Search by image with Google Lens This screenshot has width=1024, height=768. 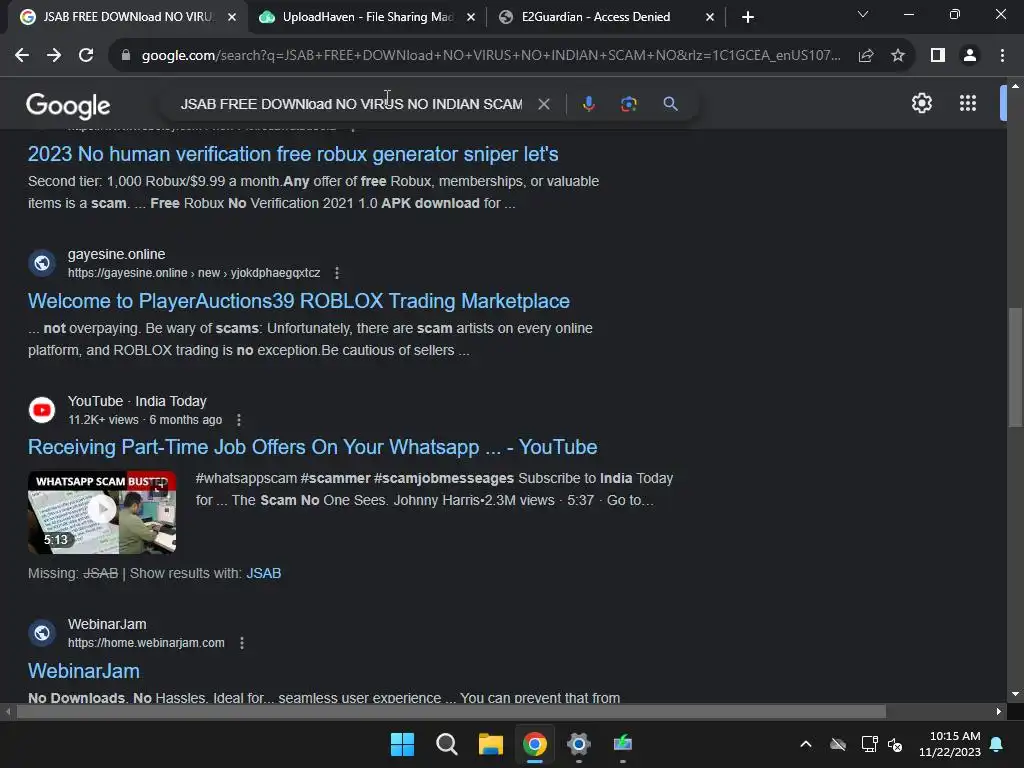(x=629, y=104)
